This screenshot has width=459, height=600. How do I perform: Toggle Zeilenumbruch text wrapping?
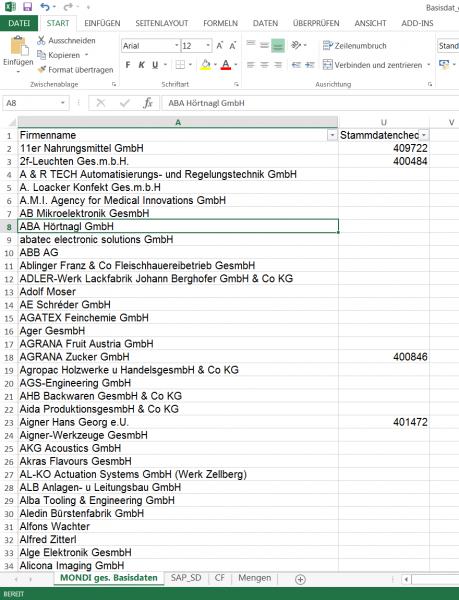click(x=355, y=46)
